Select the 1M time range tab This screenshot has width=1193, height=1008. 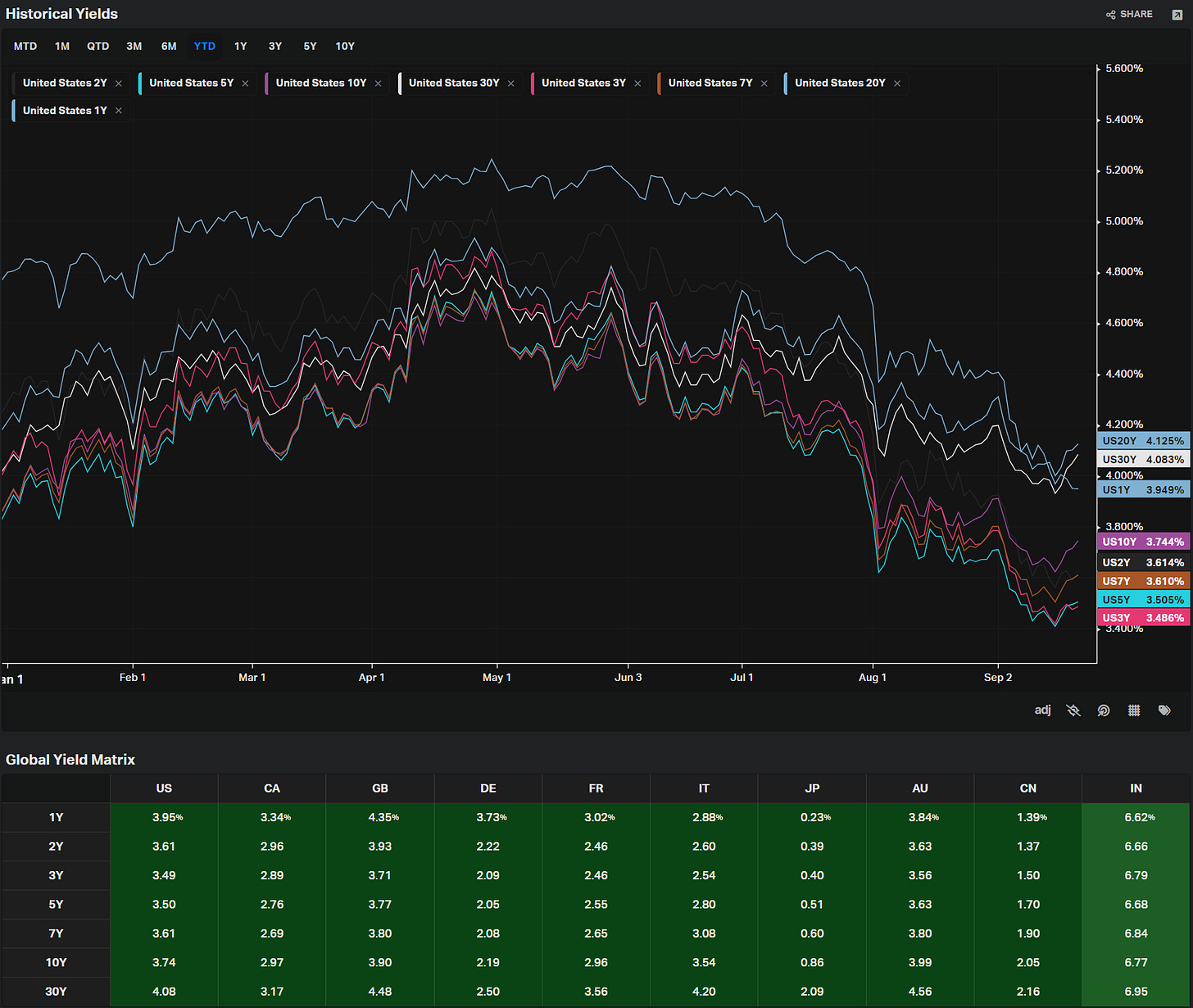pyautogui.click(x=62, y=46)
